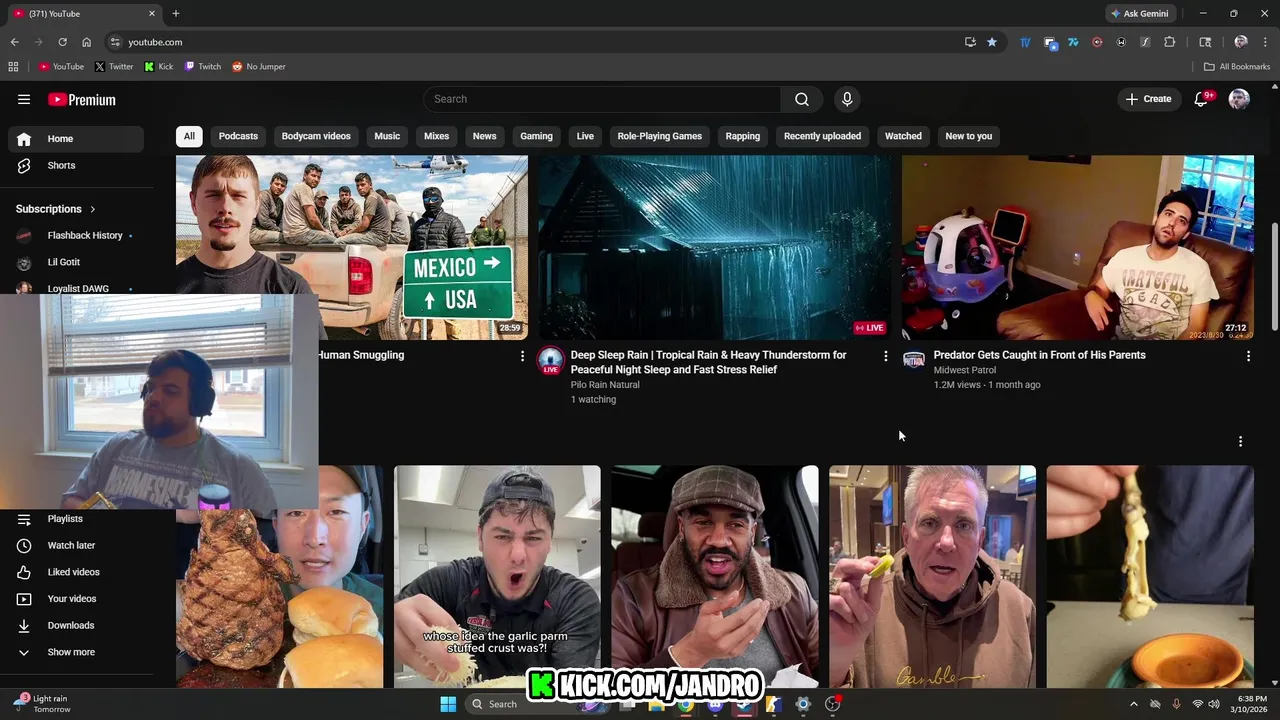Open Liked videos from the sidebar

76,572
